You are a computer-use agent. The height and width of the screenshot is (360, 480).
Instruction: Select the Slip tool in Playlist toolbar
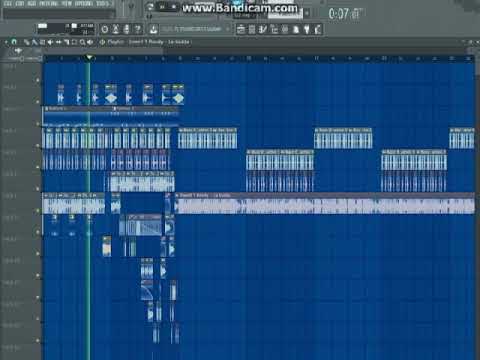[x=58, y=42]
